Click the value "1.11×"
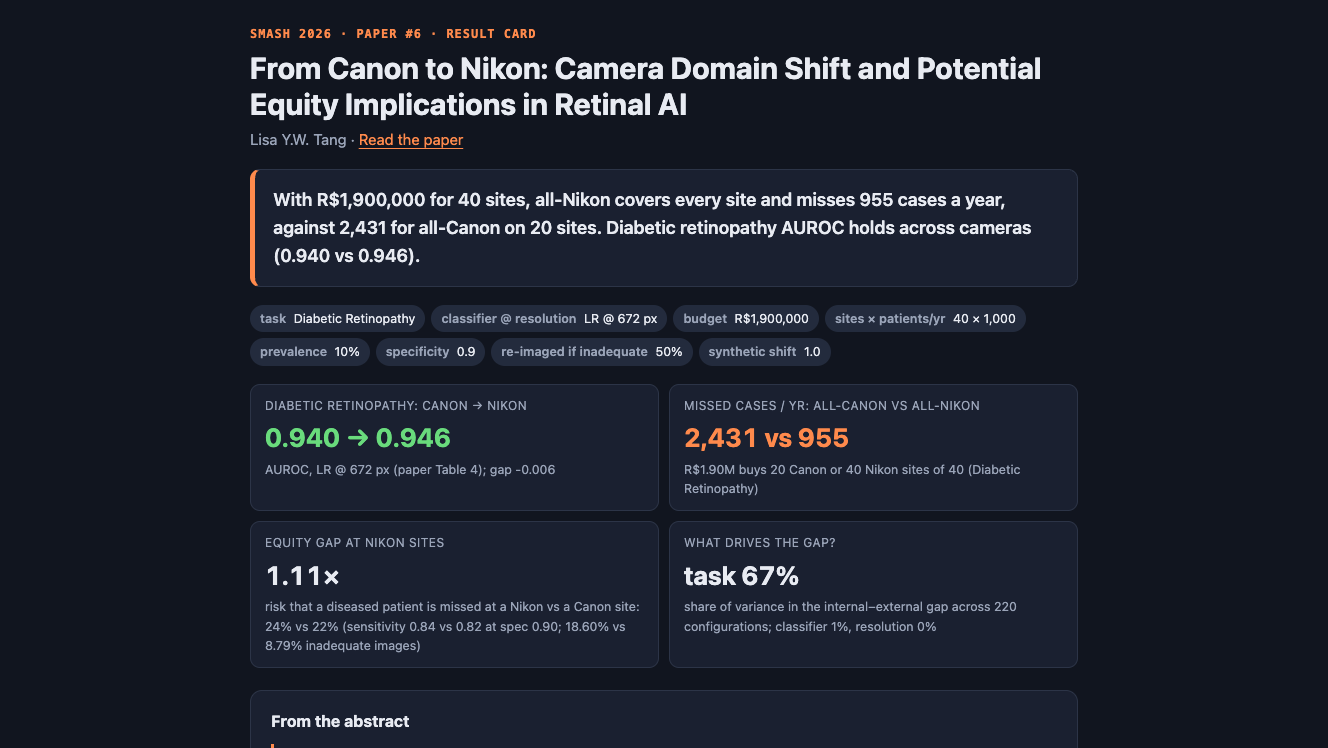Viewport: 1328px width, 748px height. tap(303, 576)
